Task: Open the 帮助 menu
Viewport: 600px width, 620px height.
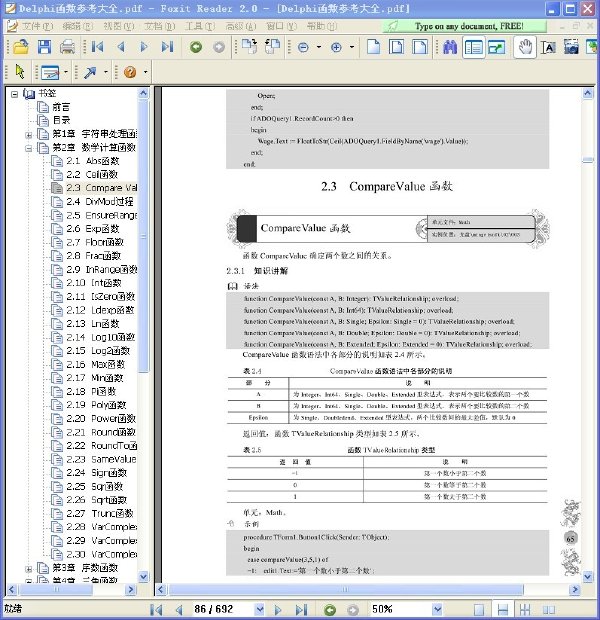Action: click(322, 26)
